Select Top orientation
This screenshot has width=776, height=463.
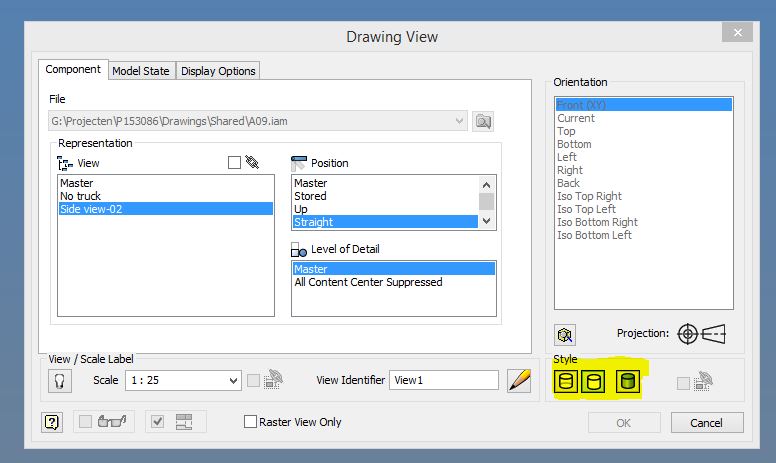643,131
